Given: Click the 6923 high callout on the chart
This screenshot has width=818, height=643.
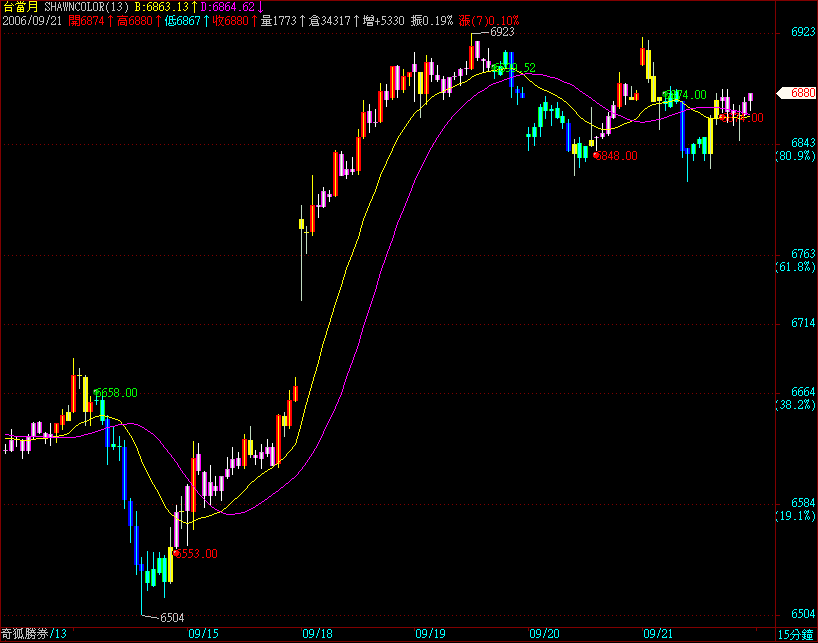Looking at the screenshot, I should pyautogui.click(x=502, y=32).
